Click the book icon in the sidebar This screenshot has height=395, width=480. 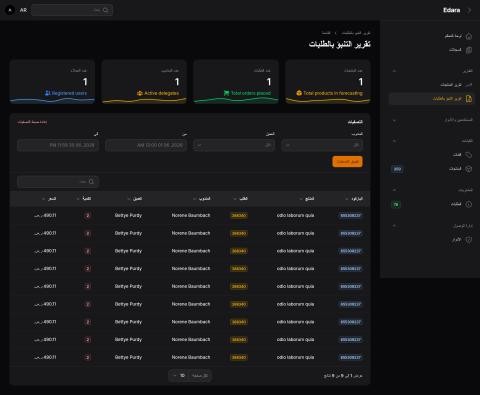point(469,50)
